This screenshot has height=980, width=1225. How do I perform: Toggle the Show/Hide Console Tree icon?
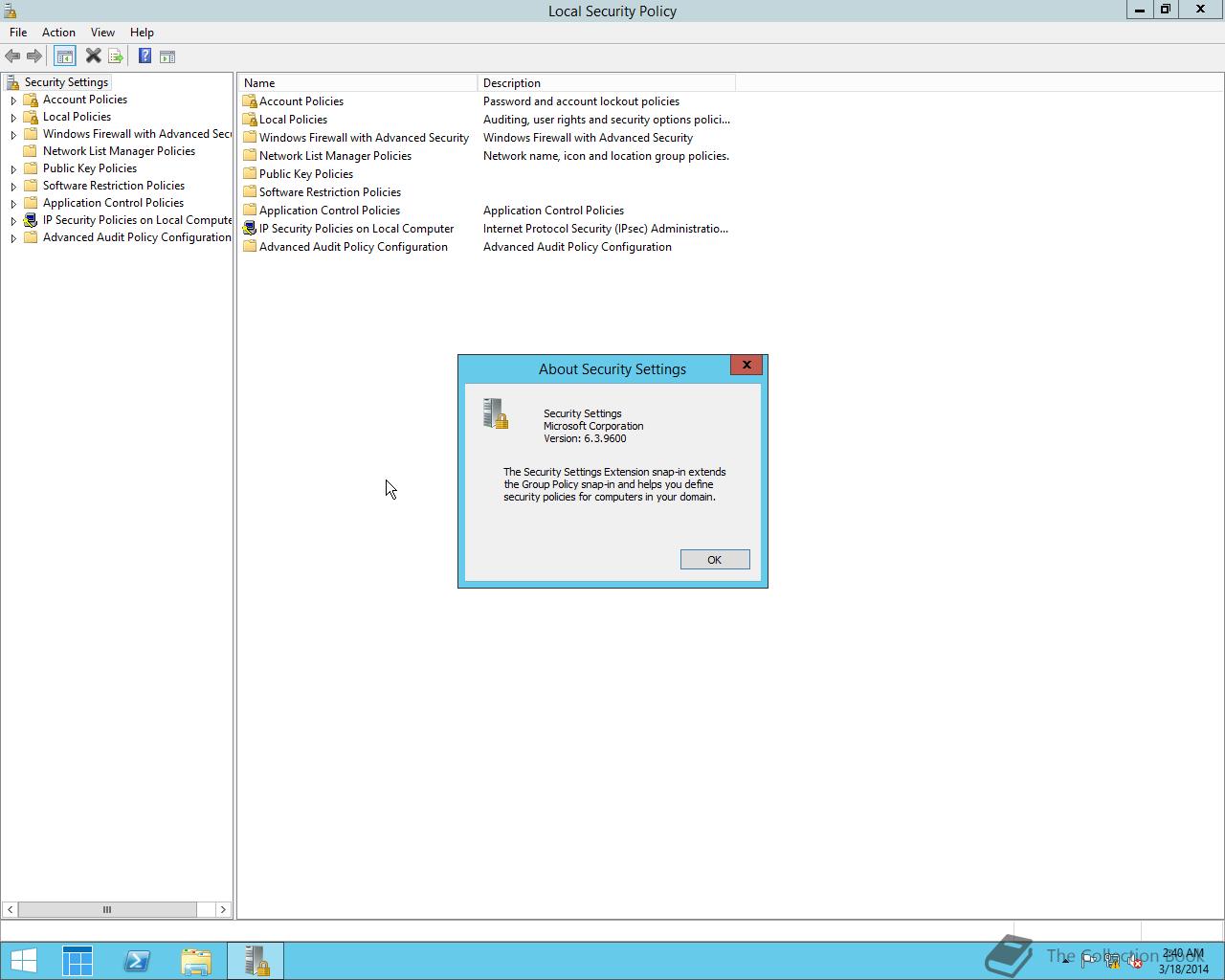click(64, 56)
